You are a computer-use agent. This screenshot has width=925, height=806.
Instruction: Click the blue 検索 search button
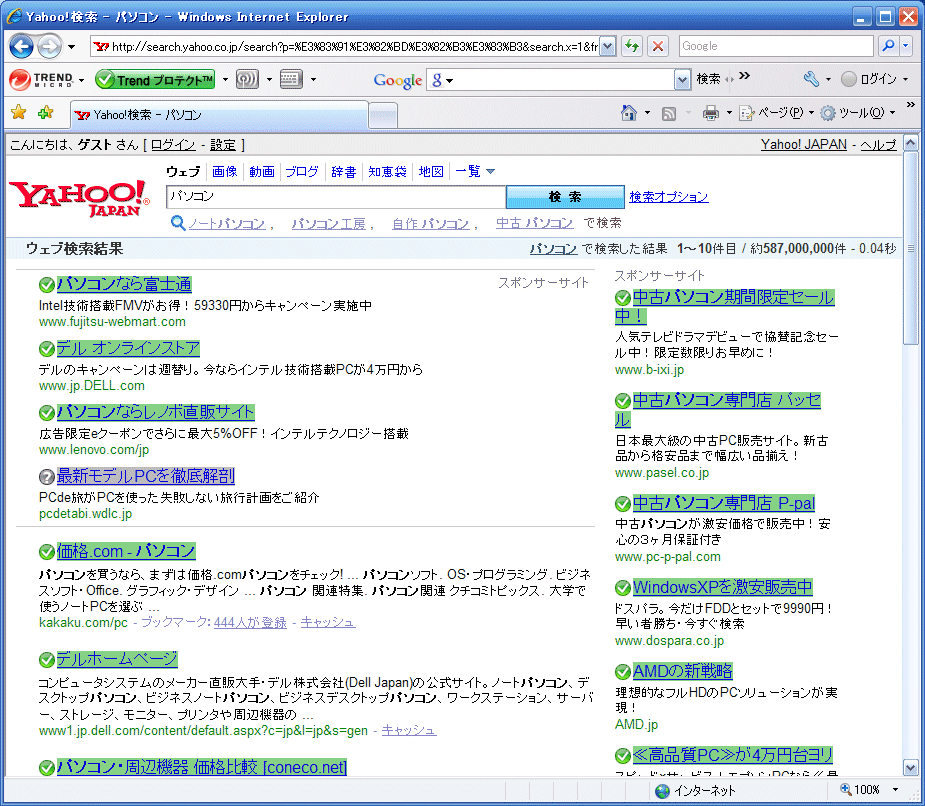tap(565, 196)
